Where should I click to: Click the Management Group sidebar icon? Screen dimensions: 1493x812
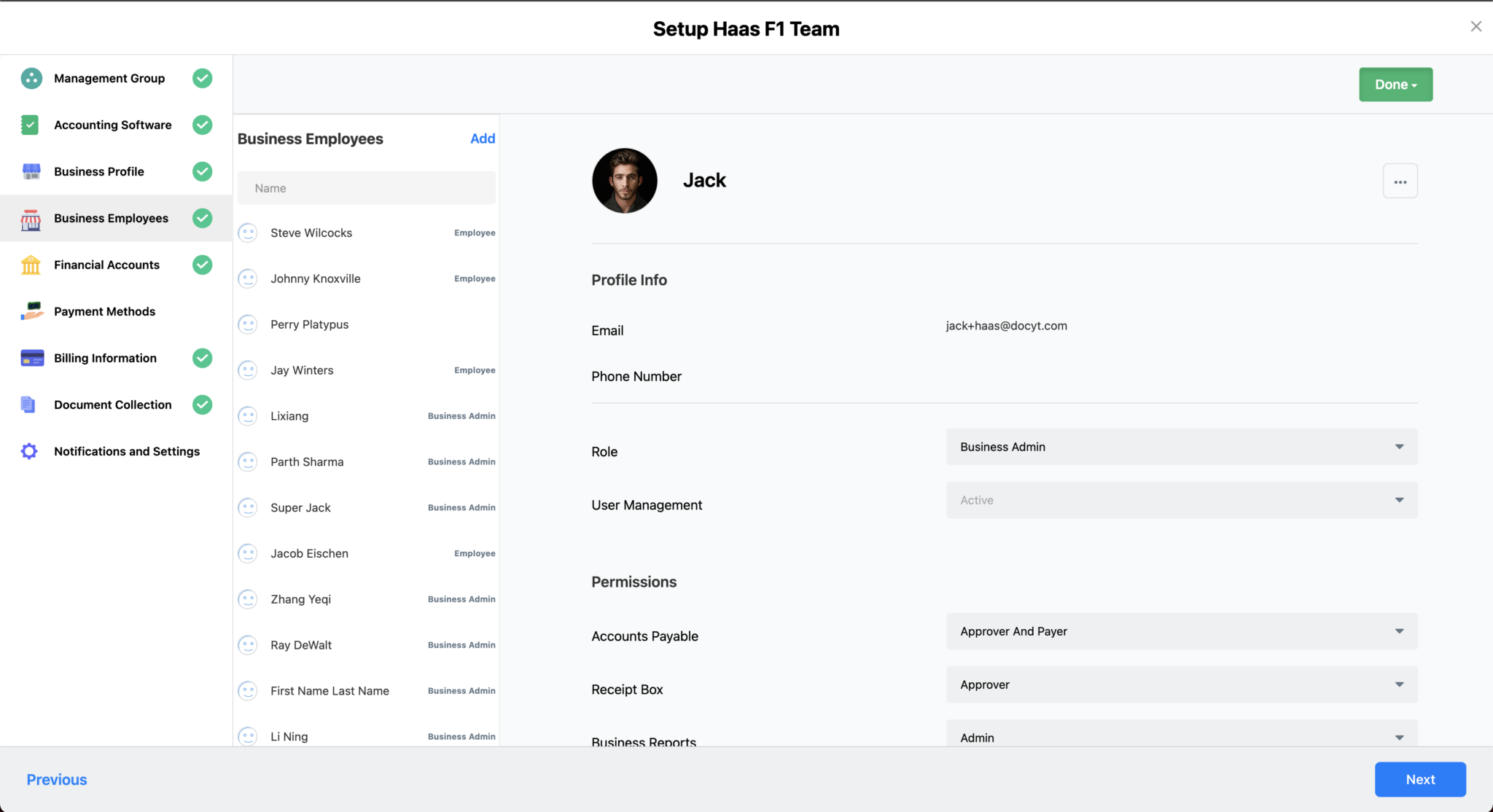[x=31, y=78]
